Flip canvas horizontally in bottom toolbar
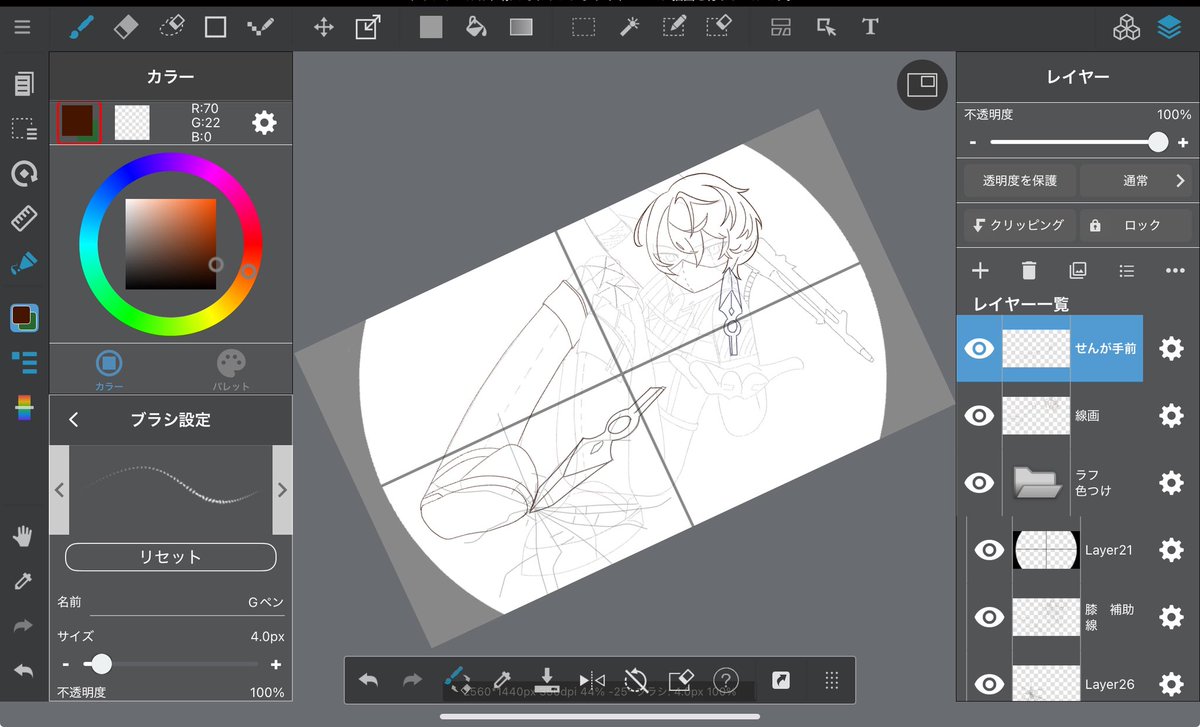 [592, 680]
